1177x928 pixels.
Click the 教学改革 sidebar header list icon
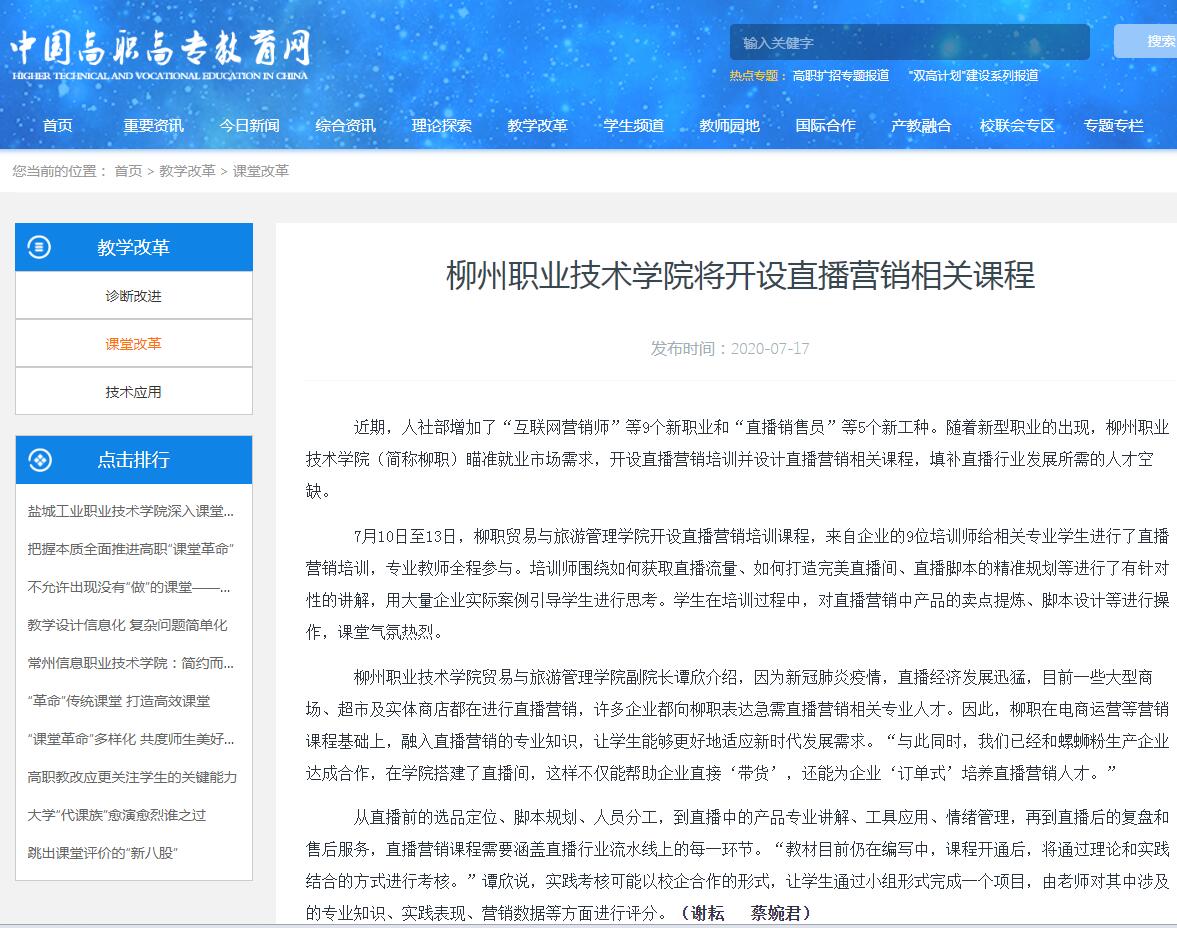click(x=39, y=247)
